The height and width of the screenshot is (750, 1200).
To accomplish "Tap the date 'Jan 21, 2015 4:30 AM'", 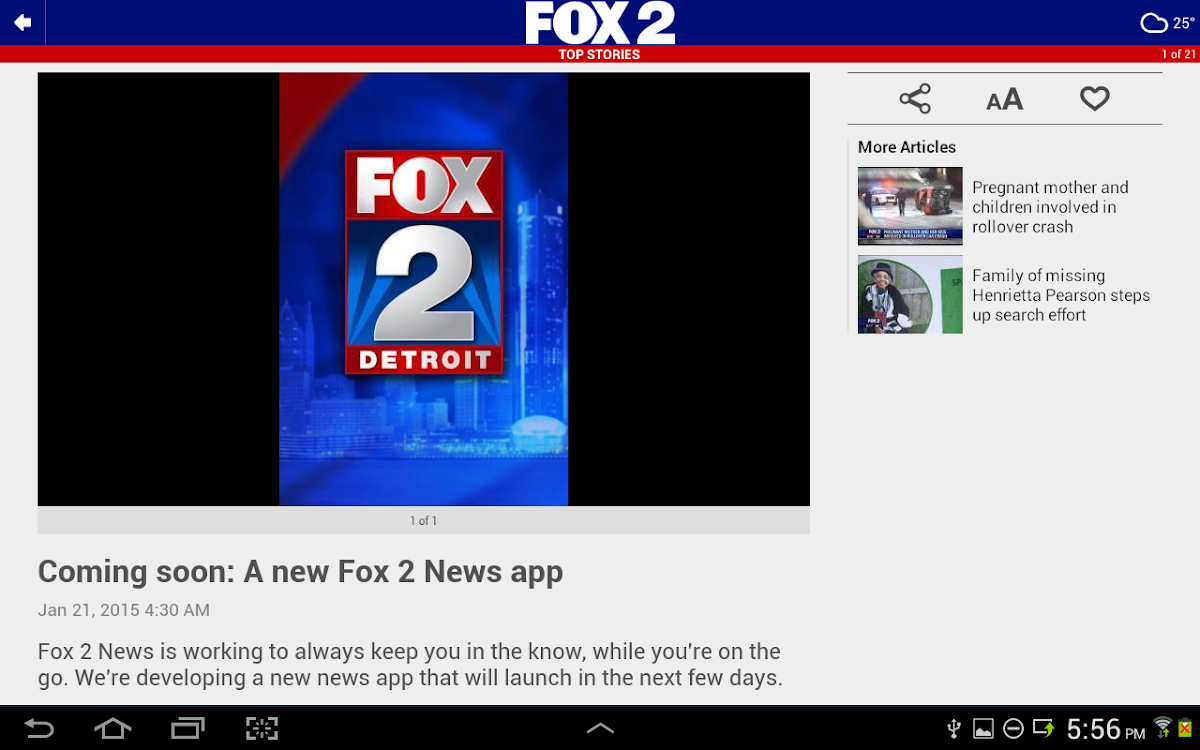I will pyautogui.click(x=124, y=610).
